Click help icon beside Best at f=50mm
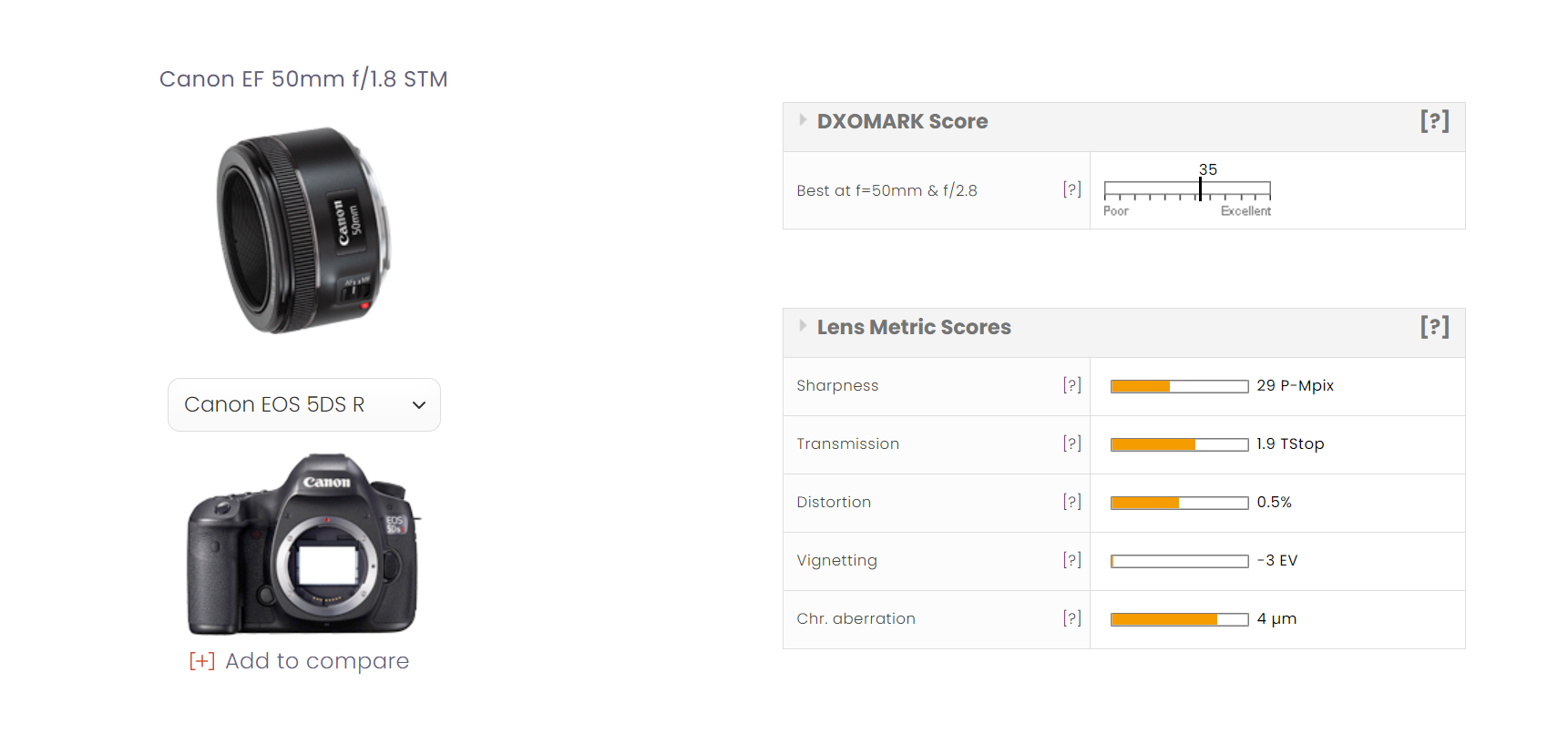 click(x=1071, y=189)
